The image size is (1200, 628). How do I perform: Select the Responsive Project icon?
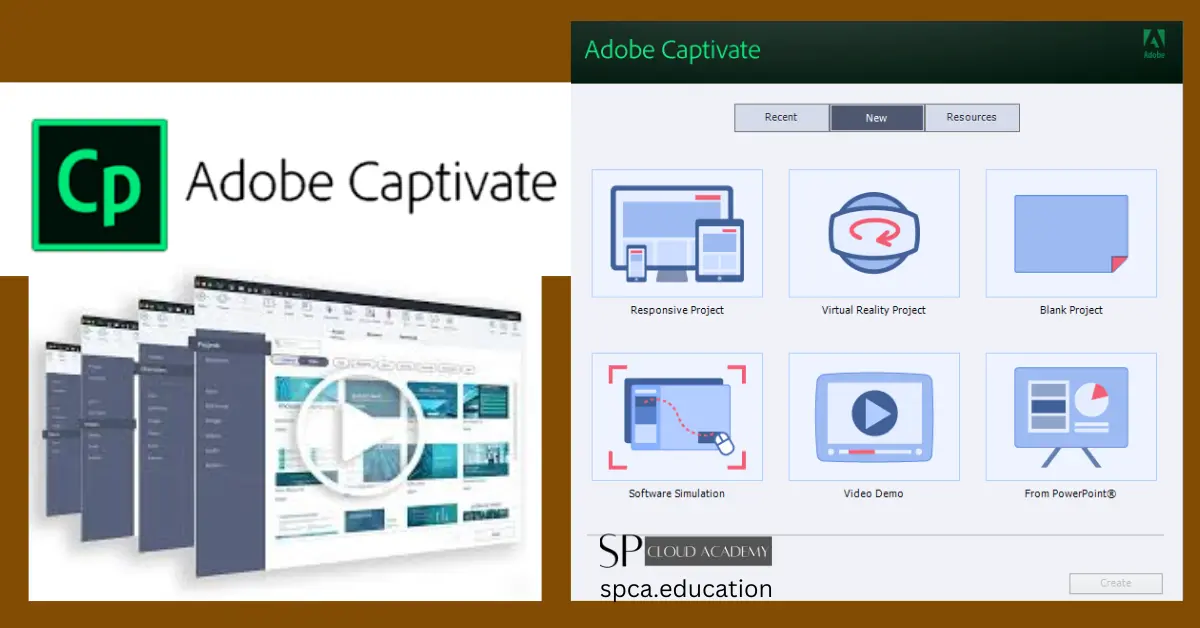point(677,233)
